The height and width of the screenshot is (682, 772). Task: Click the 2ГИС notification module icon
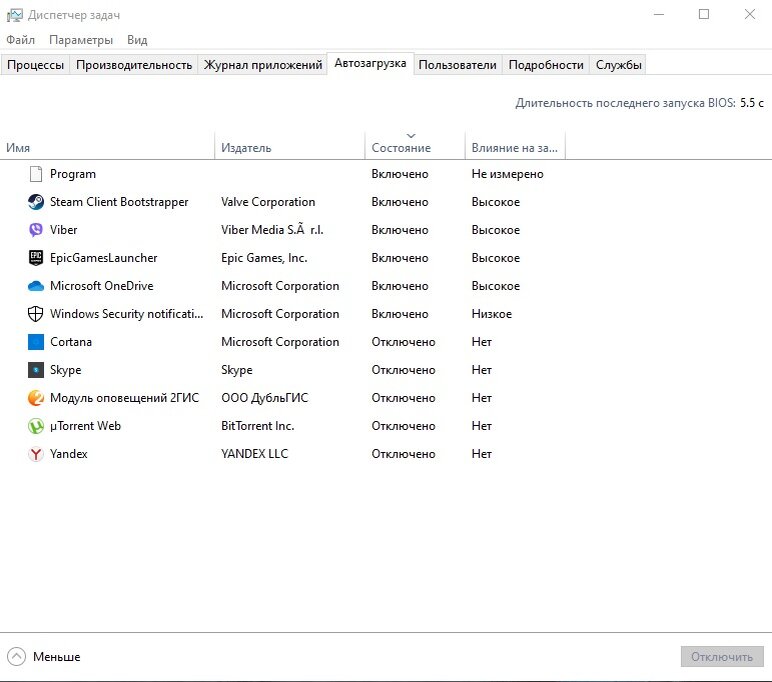pos(35,398)
